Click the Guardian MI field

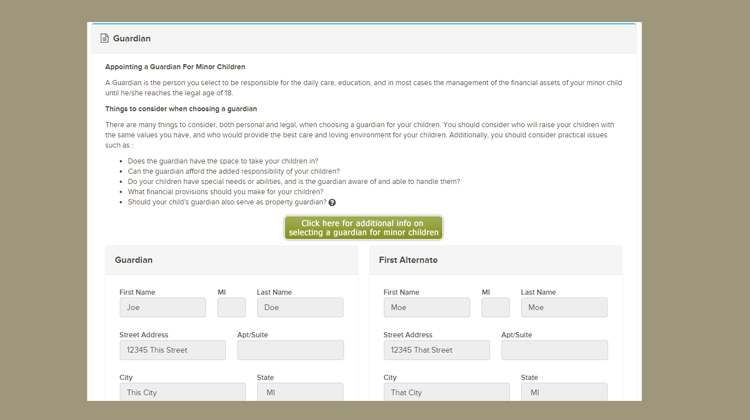click(231, 308)
